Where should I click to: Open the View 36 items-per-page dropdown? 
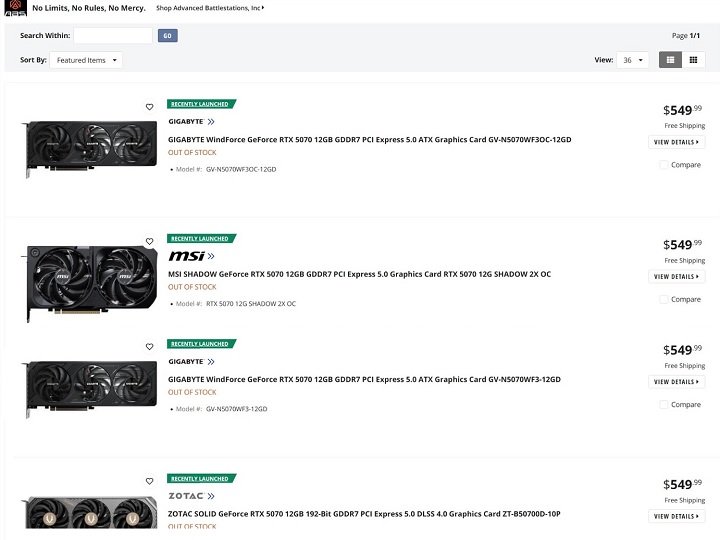point(632,60)
